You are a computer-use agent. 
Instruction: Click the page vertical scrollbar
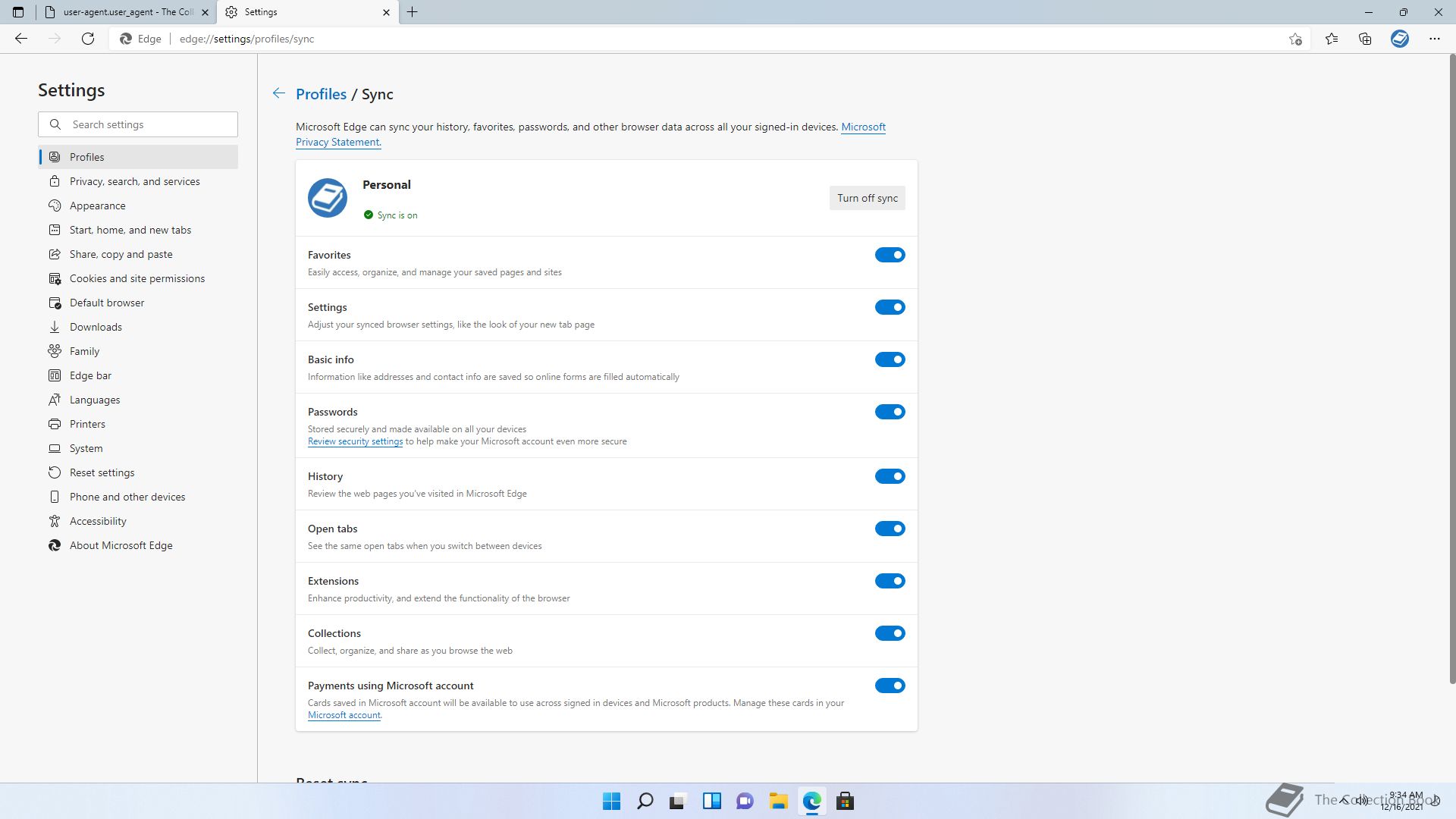coord(1451,364)
